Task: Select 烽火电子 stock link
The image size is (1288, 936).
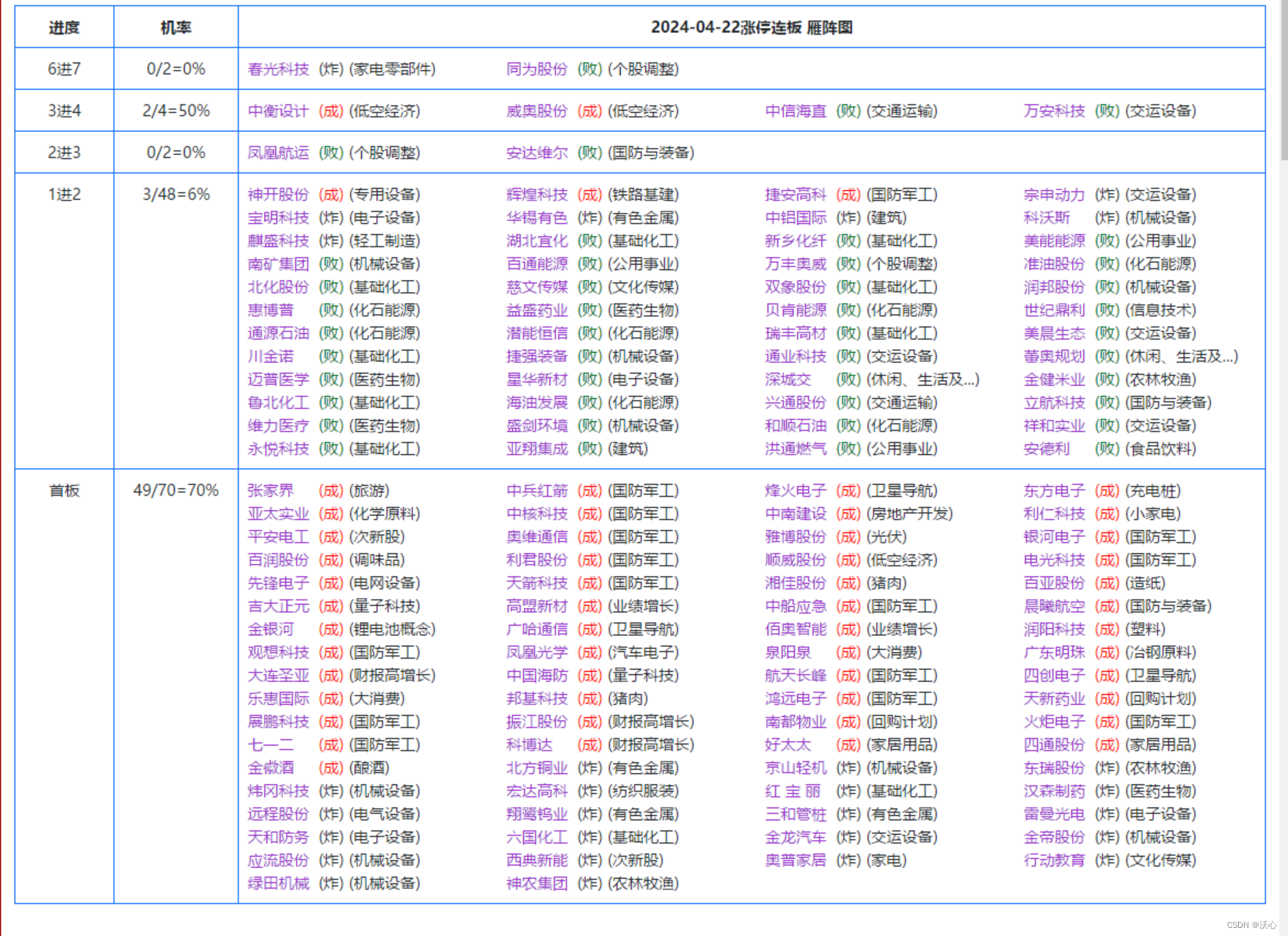Action: tap(796, 491)
